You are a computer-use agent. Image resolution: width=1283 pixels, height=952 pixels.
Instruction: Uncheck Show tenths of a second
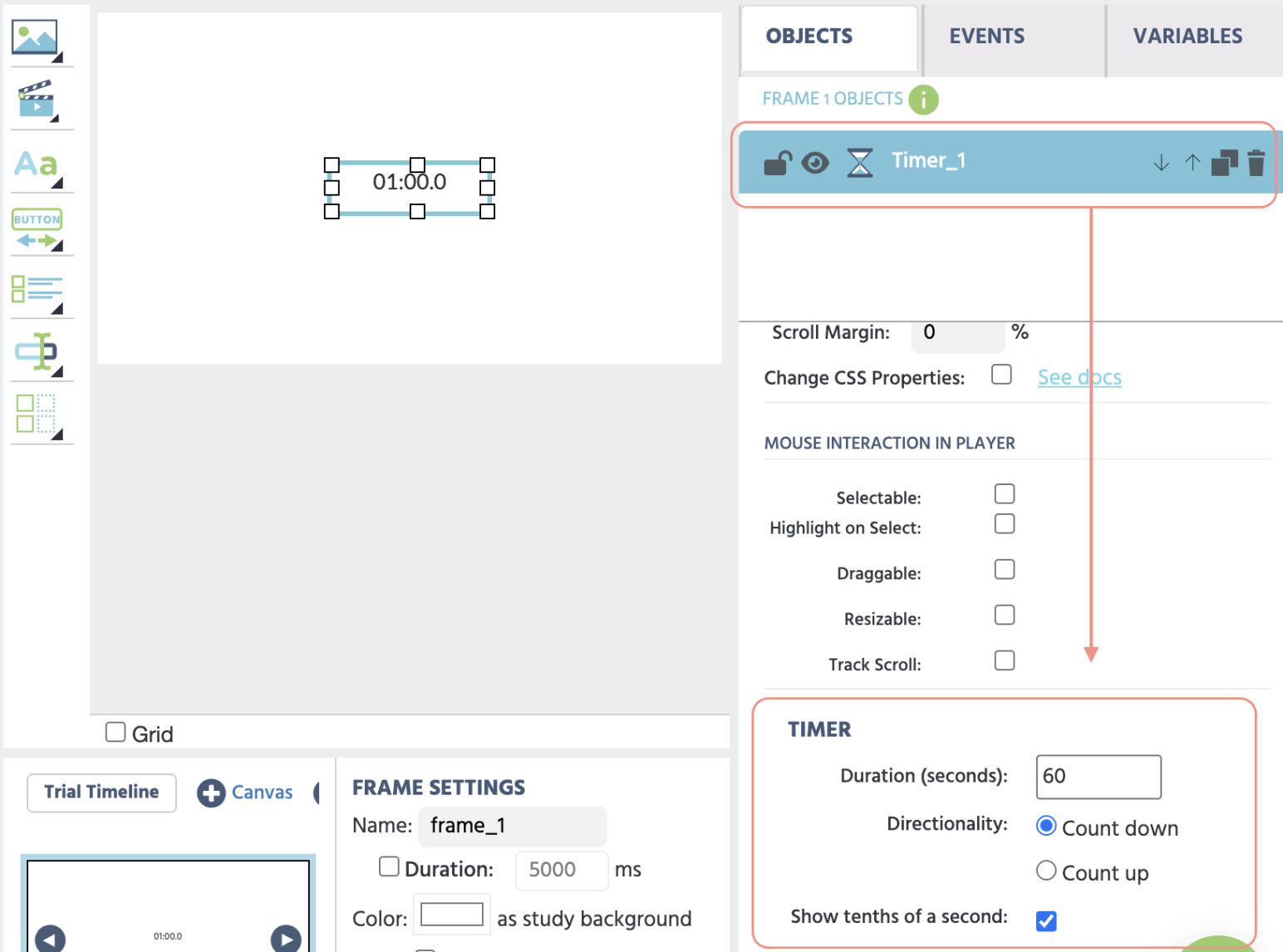click(1046, 920)
